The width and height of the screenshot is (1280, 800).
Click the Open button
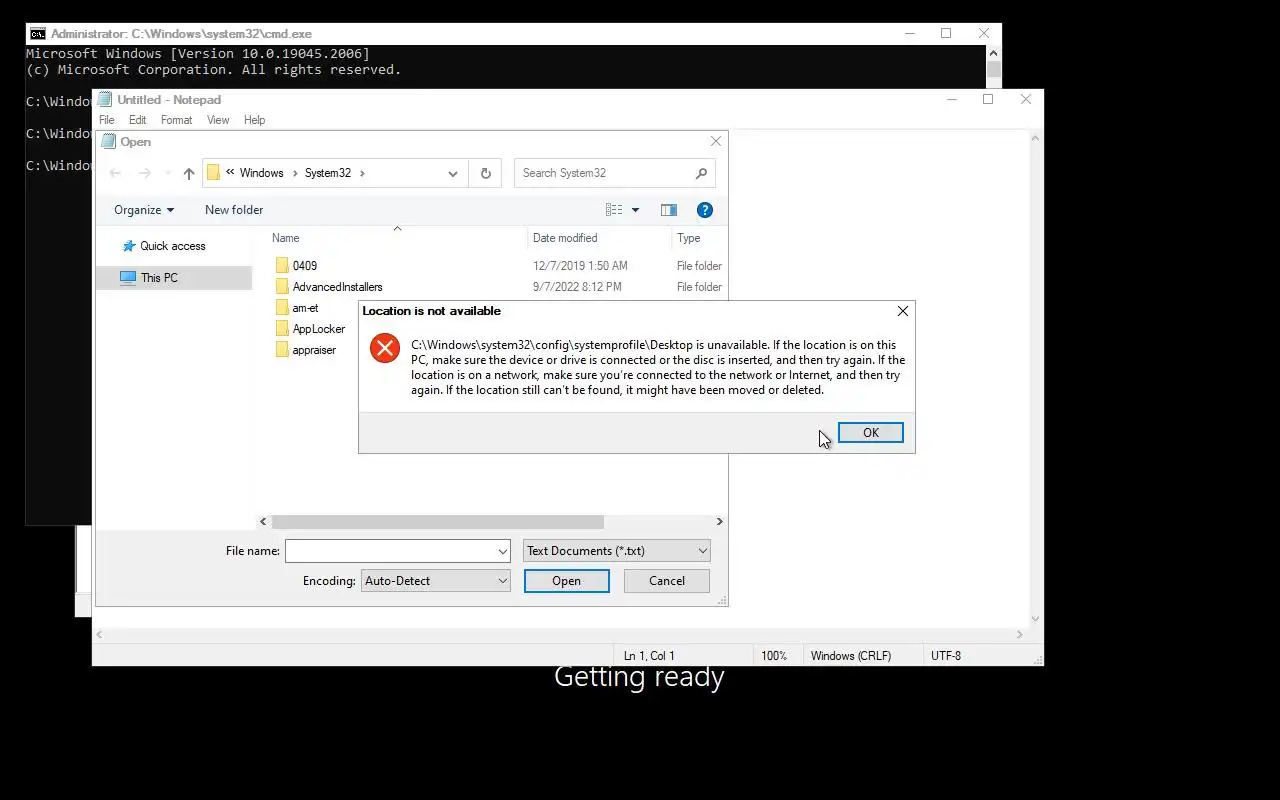point(567,581)
